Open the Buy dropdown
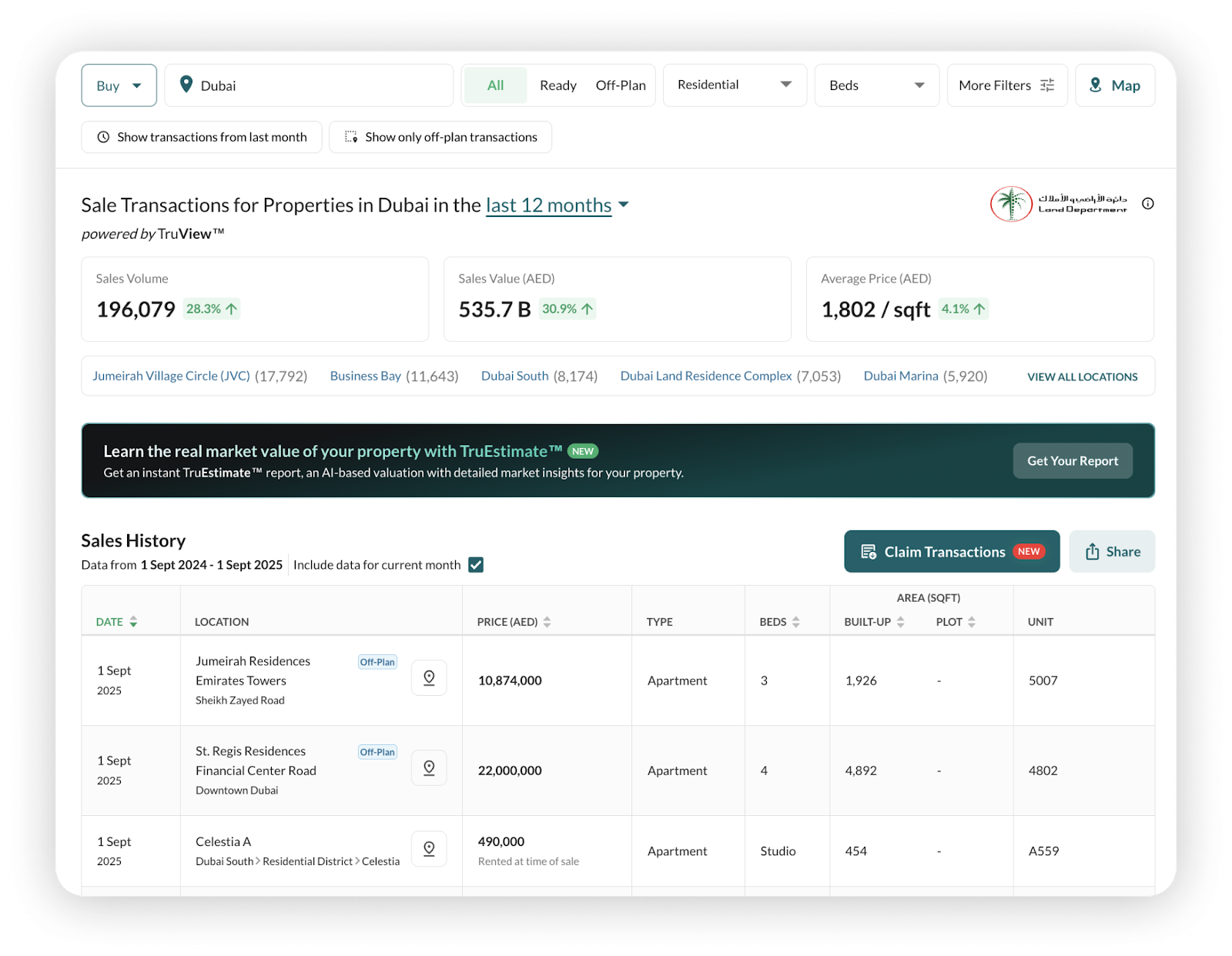The image size is (1232, 956). pos(119,85)
